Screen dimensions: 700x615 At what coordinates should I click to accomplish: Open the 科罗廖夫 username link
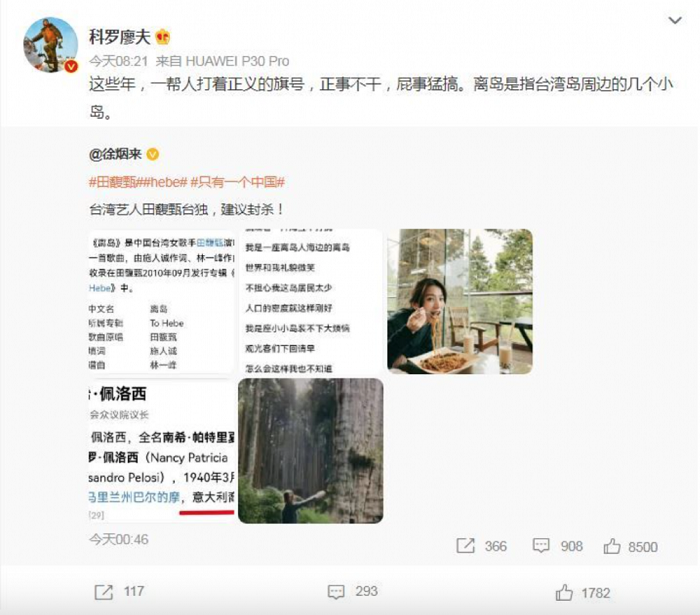pyautogui.click(x=119, y=37)
